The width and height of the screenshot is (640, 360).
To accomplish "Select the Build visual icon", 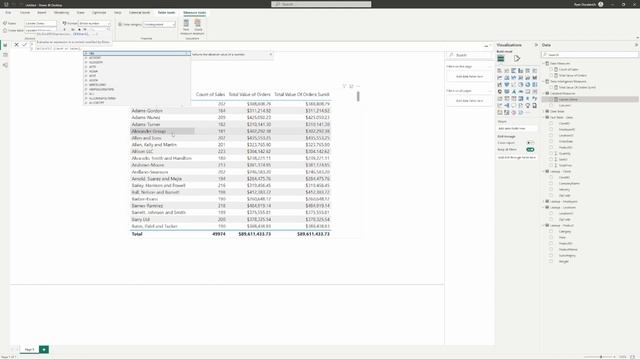I will (x=501, y=59).
